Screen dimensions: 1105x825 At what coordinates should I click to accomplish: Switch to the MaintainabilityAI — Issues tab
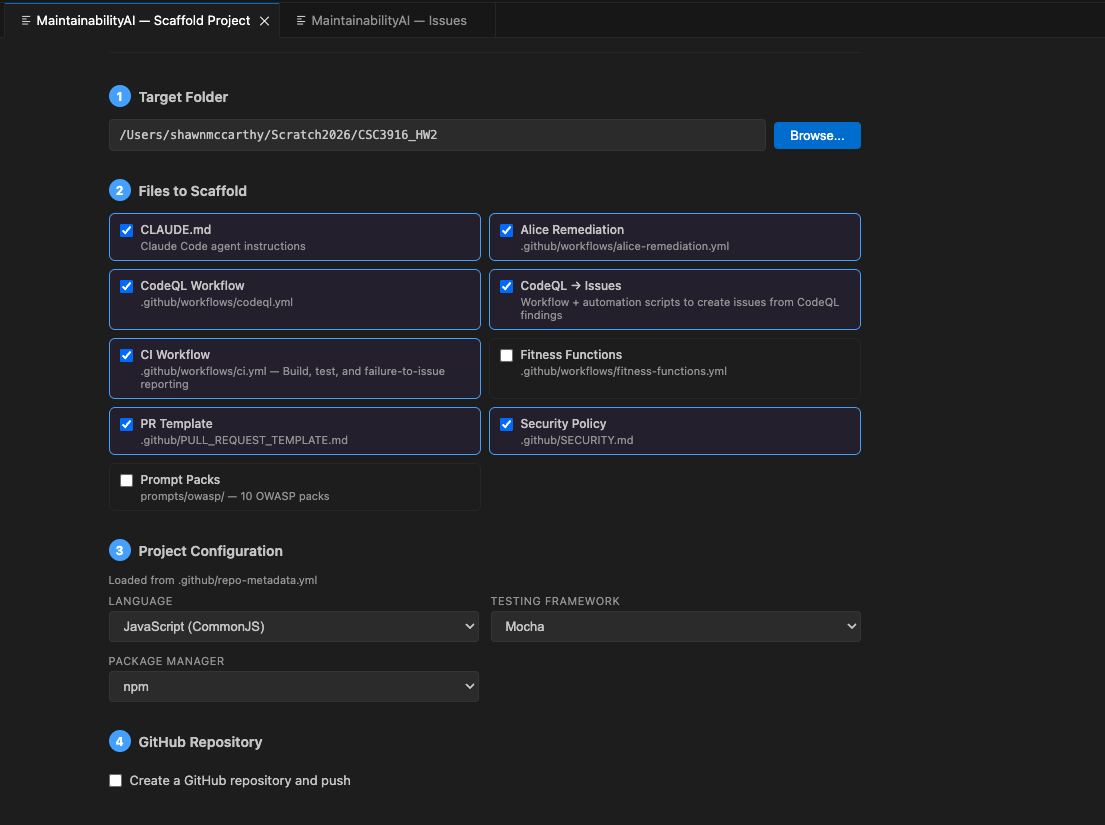[388, 19]
